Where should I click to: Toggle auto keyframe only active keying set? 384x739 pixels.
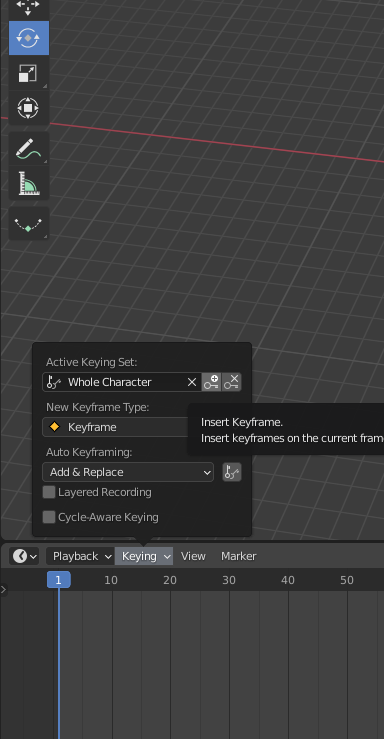click(232, 472)
